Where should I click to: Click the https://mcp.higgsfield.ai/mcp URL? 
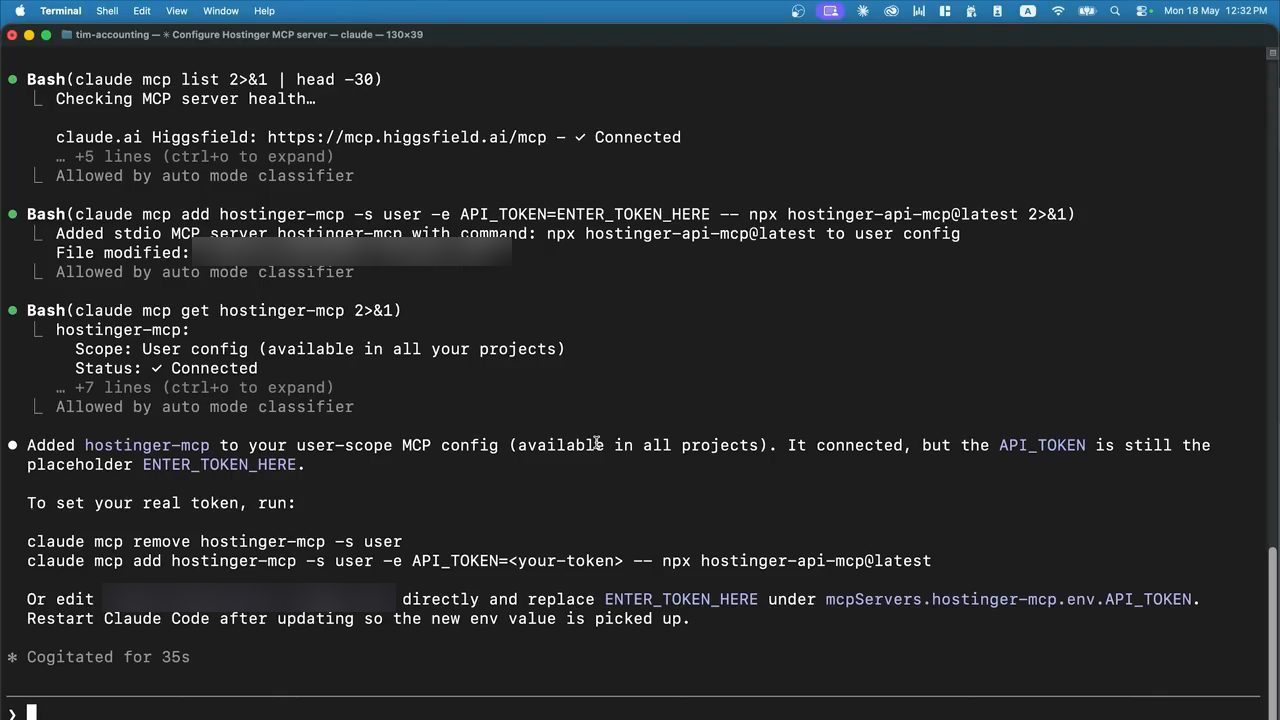[406, 137]
